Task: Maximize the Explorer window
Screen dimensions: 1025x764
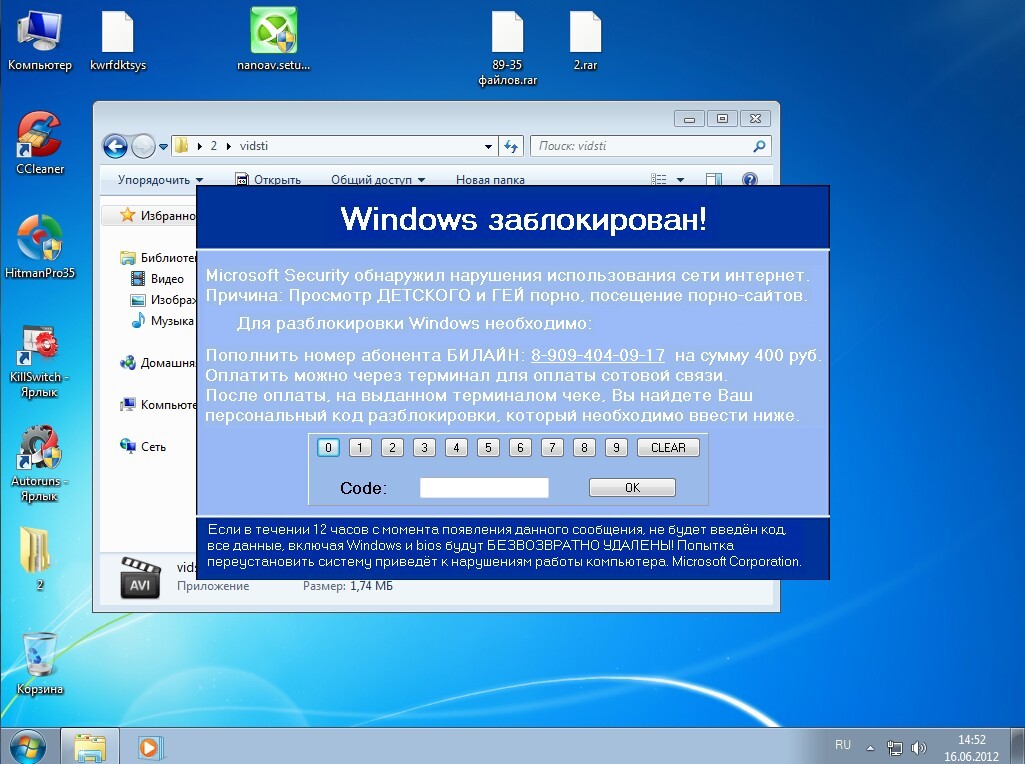Action: point(722,119)
